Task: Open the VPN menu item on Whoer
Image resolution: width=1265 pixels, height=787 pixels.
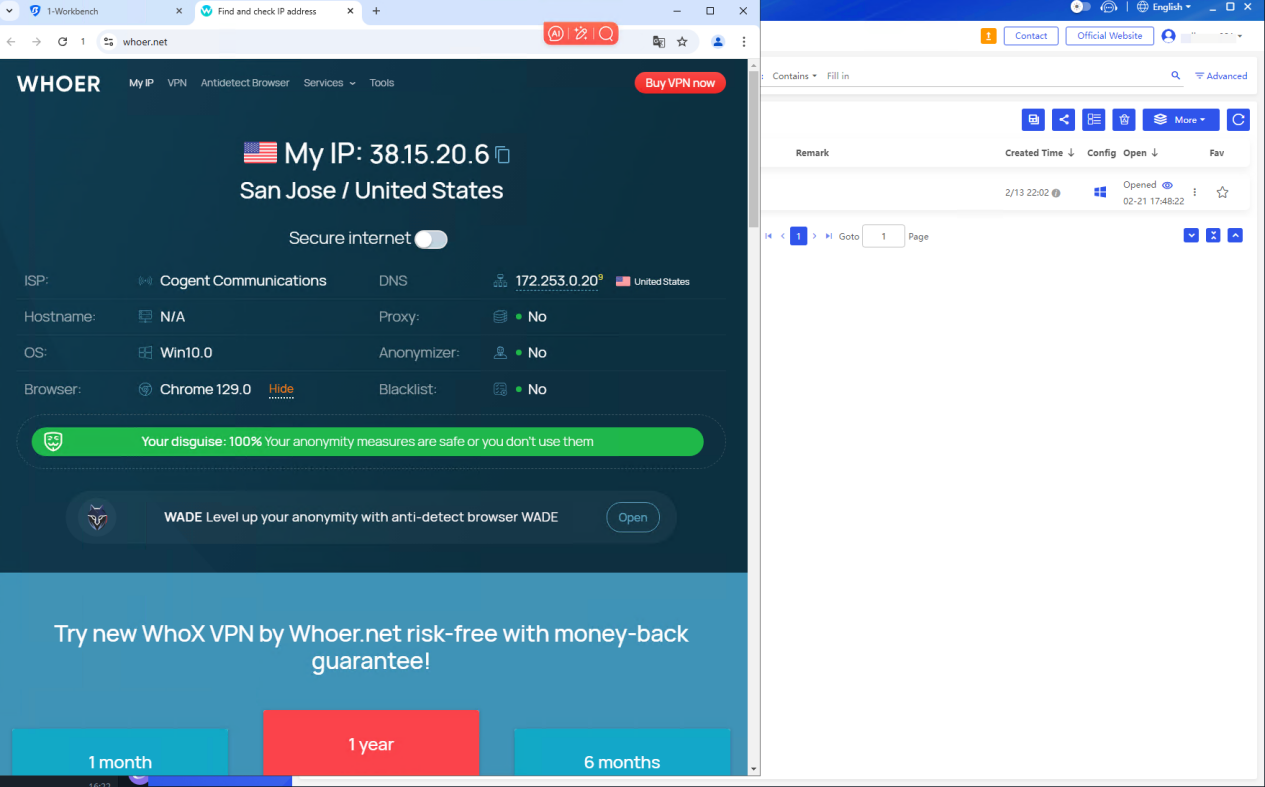Action: [177, 83]
